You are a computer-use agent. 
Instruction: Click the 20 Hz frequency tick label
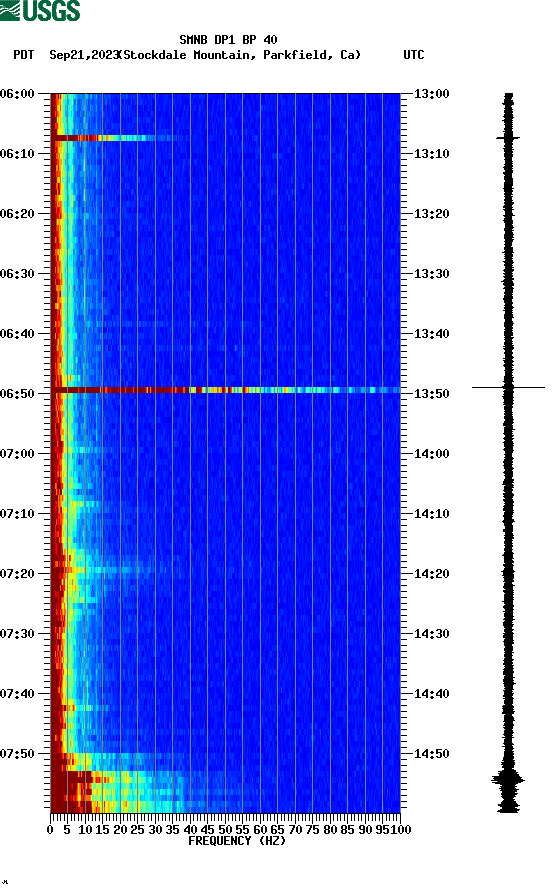pos(120,830)
